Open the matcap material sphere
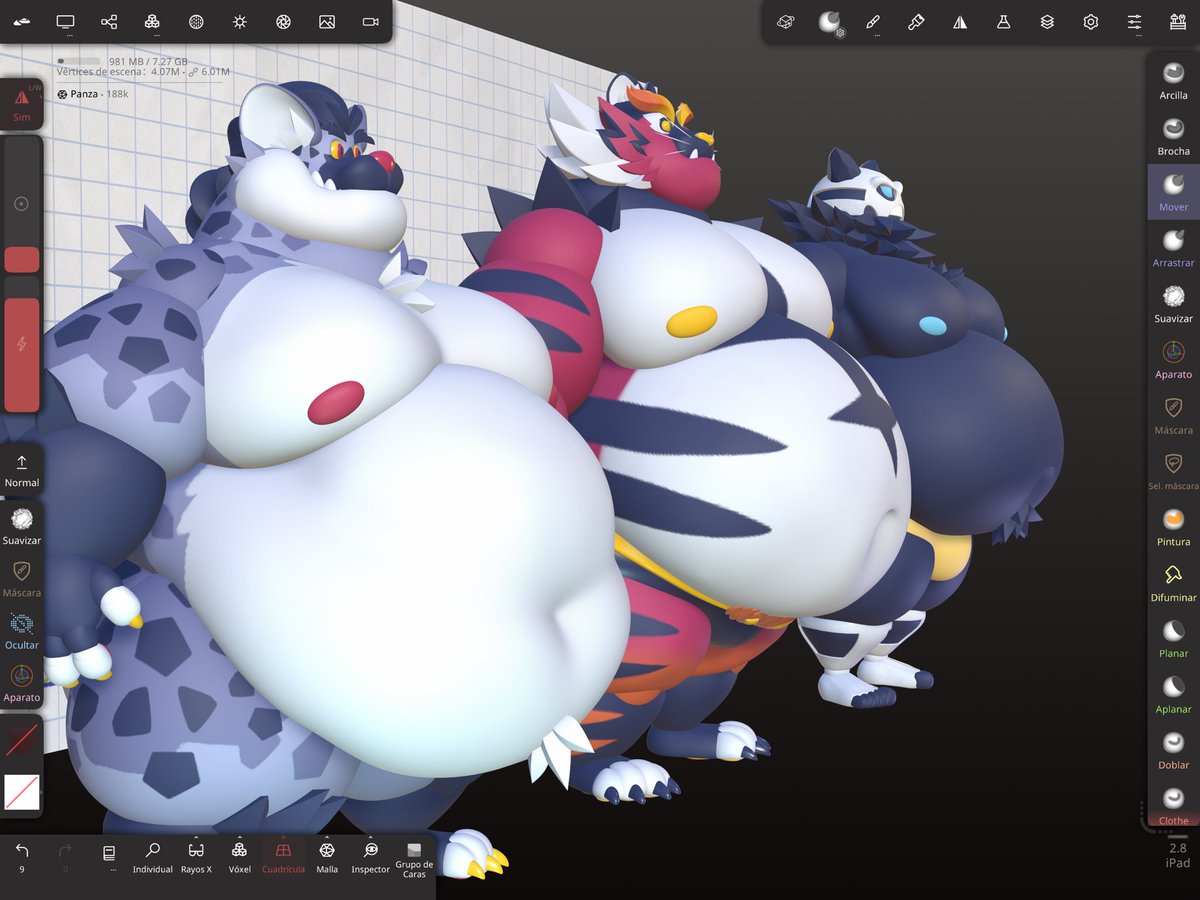Viewport: 1200px width, 900px height. pyautogui.click(x=830, y=21)
